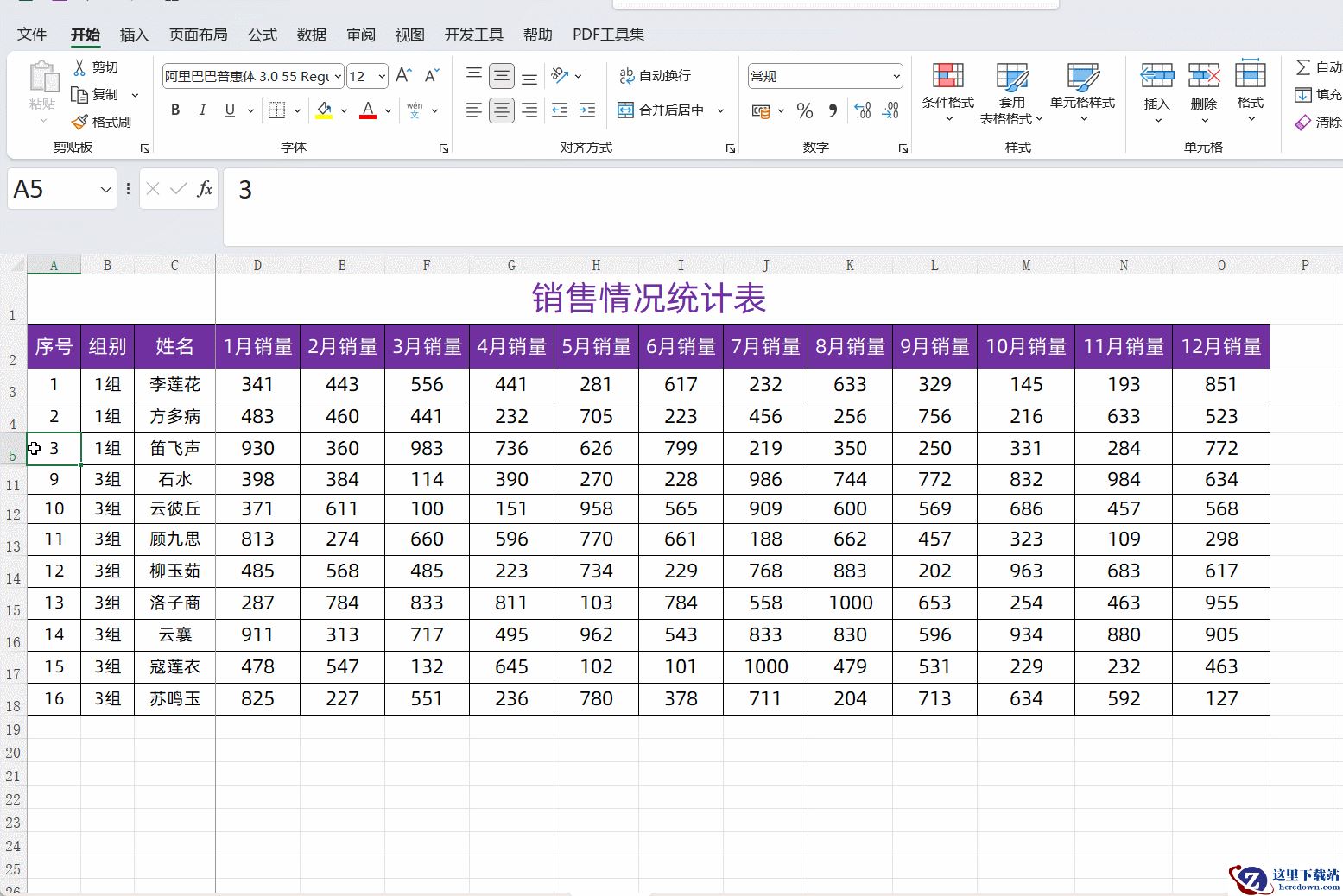Apply the percent style format
The width and height of the screenshot is (1343, 896).
tap(805, 110)
